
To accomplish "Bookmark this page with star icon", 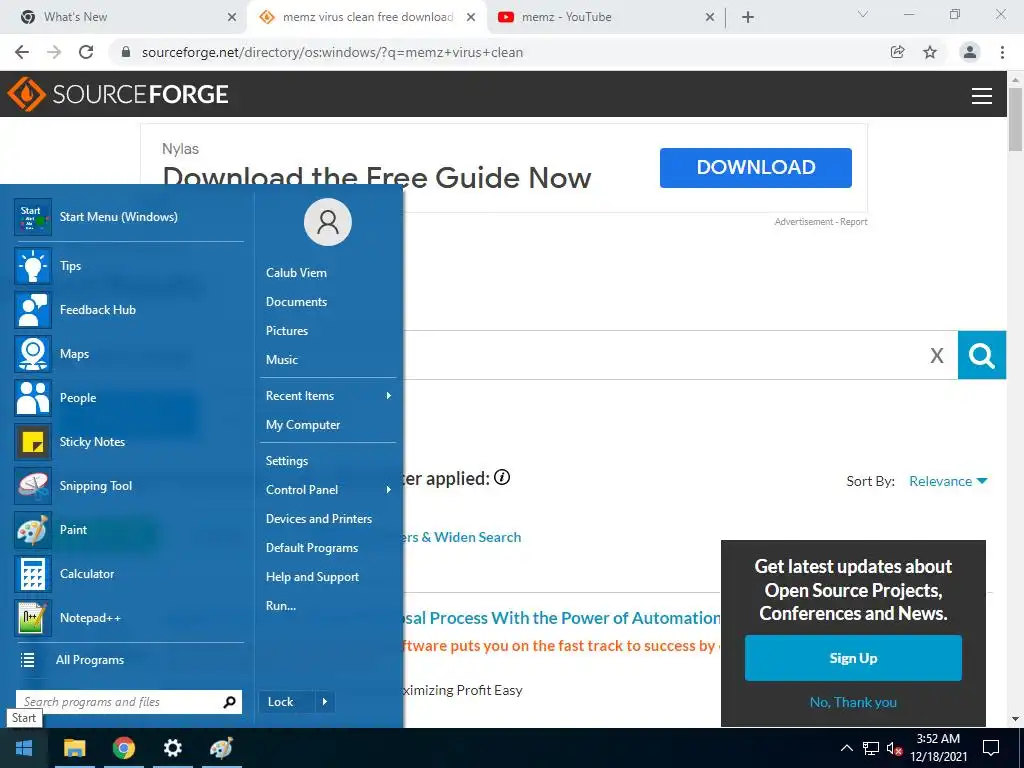I will (x=930, y=52).
